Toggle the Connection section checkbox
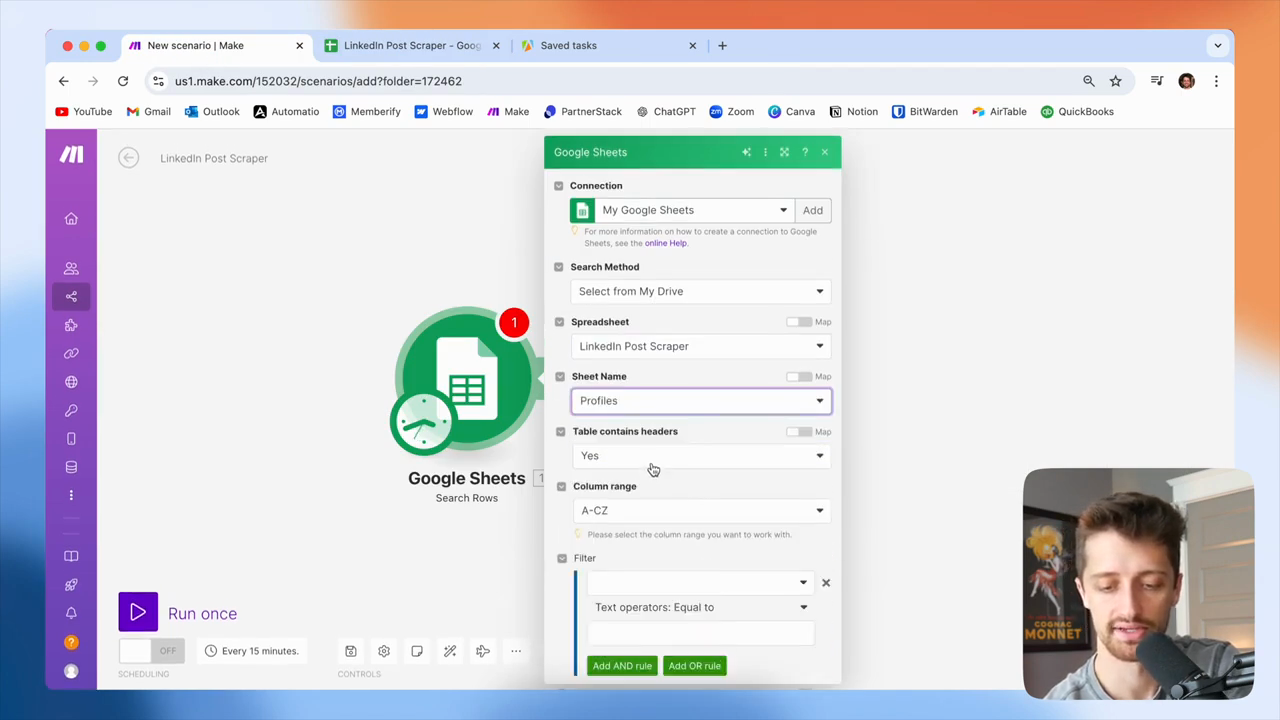The image size is (1280, 720). tap(559, 186)
